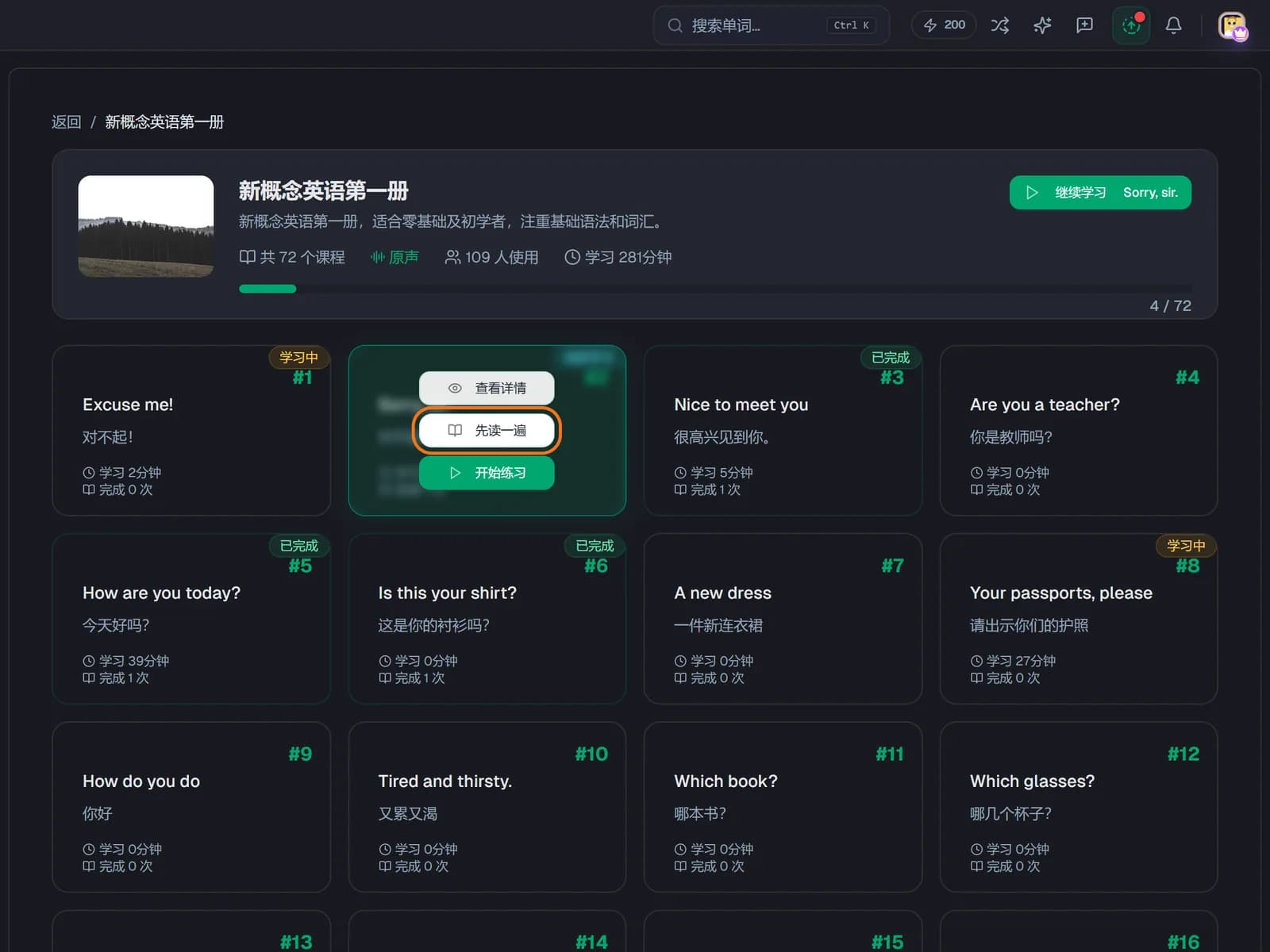Select the 先读一遍 option
1270x952 pixels.
[x=487, y=430]
